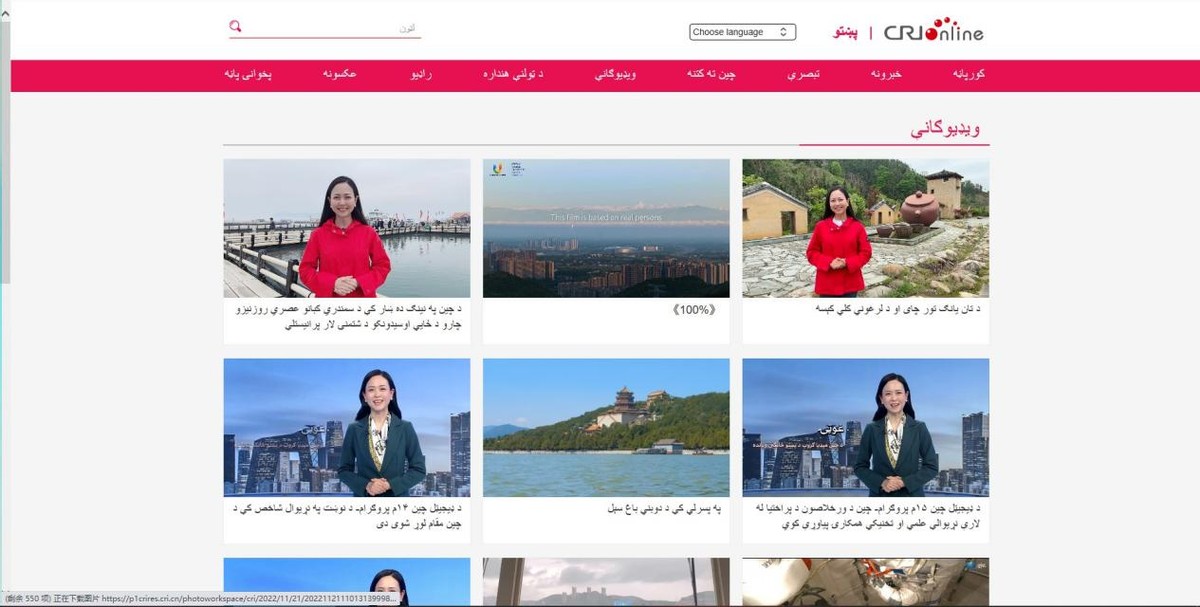Open the خبرونه news menu item

(885, 75)
